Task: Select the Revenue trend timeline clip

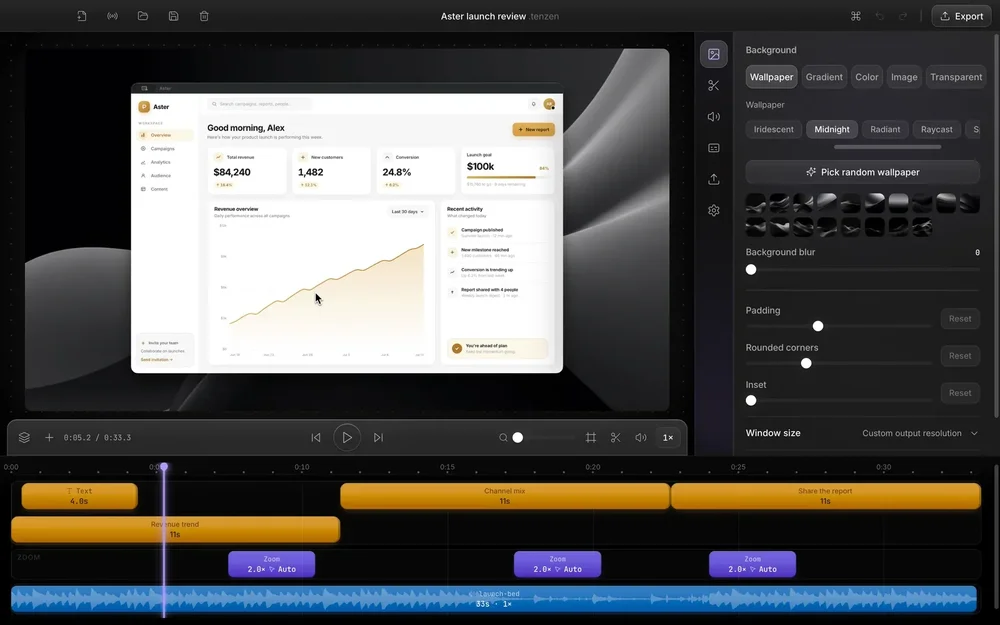Action: (x=175, y=529)
